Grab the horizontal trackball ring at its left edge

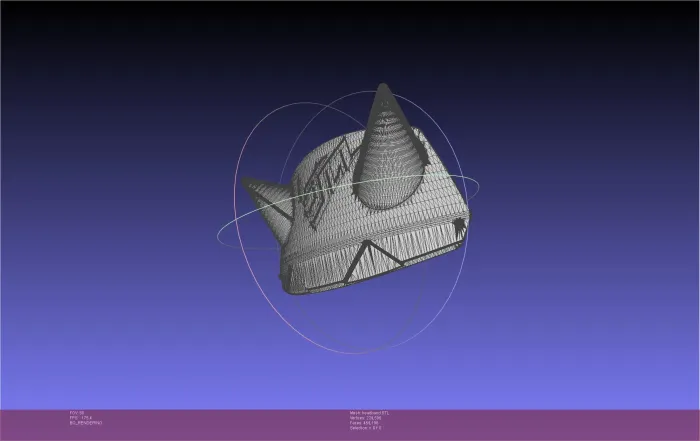coord(219,234)
